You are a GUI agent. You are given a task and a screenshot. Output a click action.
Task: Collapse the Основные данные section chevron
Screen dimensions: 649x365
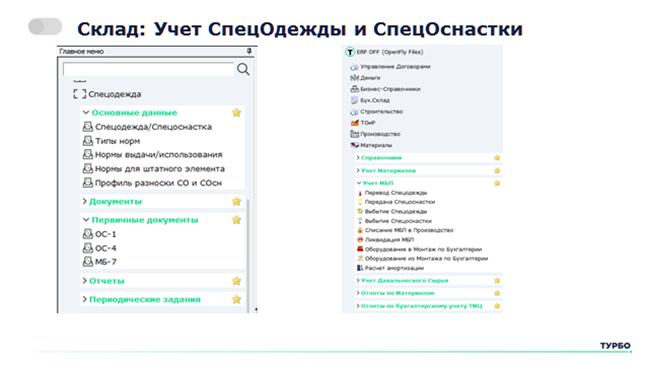pos(86,113)
